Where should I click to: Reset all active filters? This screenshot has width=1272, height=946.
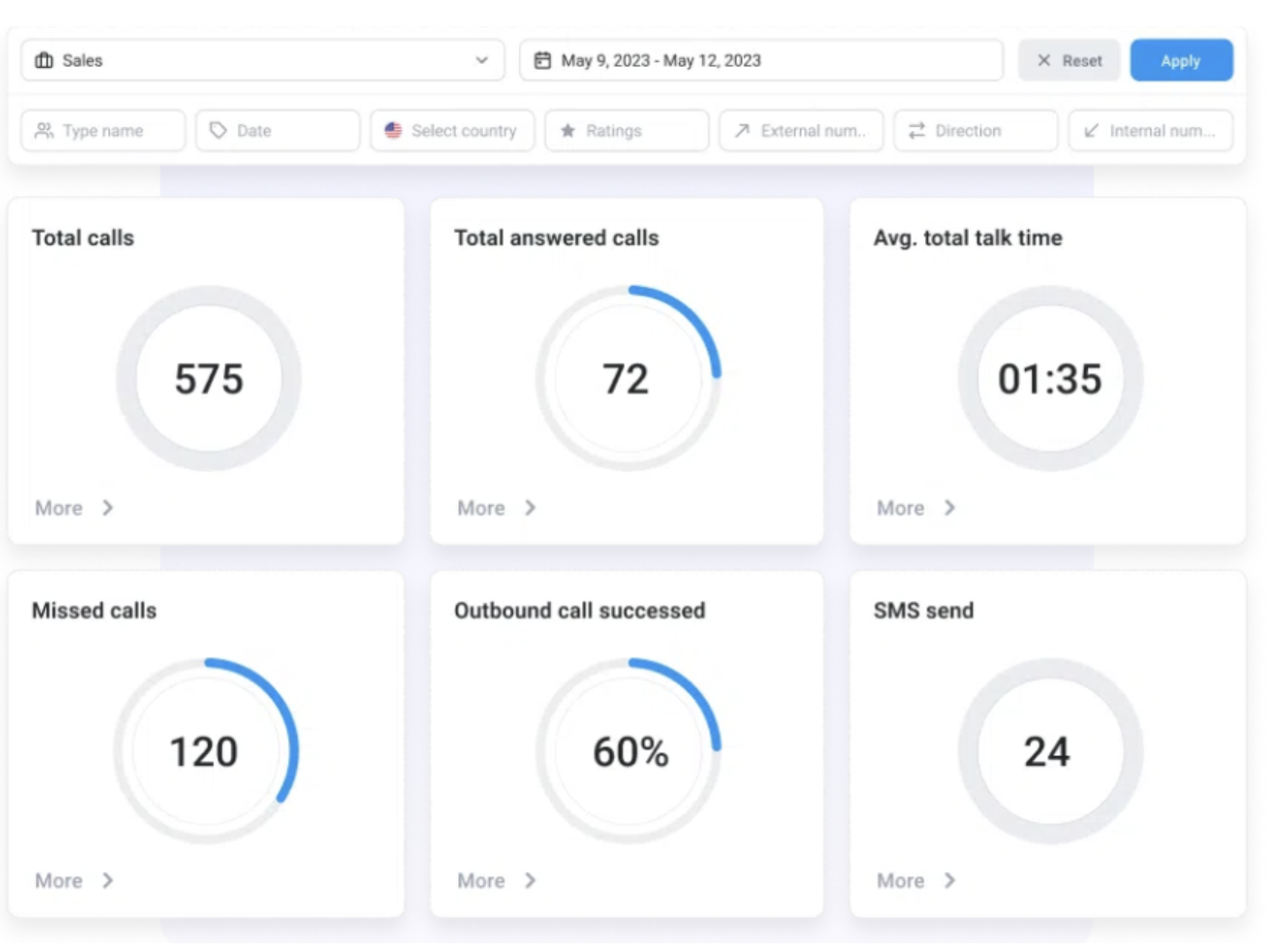1069,60
